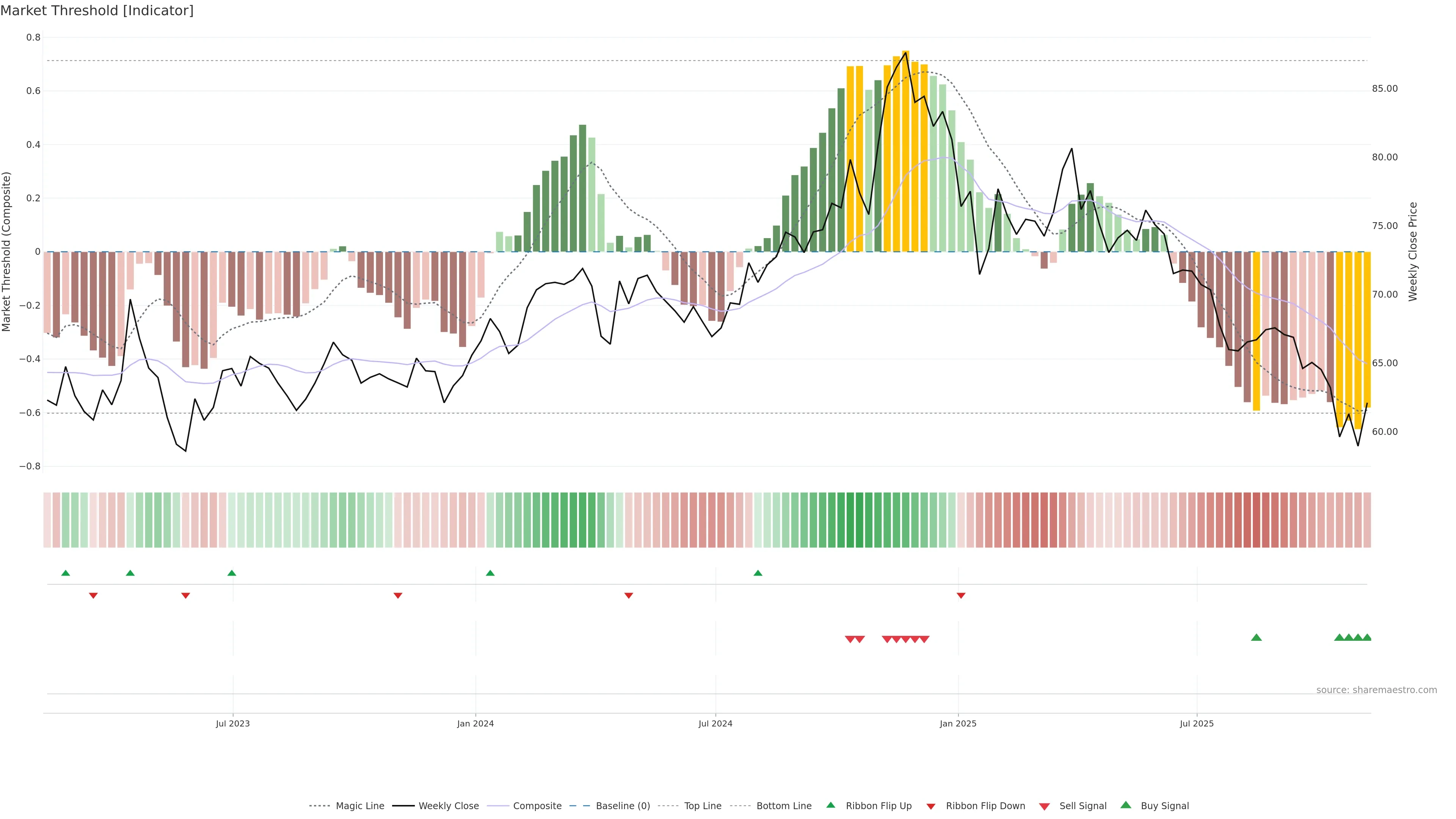Click the last buy signal triangle
Screen dimensions: 1456x819
(1367, 637)
